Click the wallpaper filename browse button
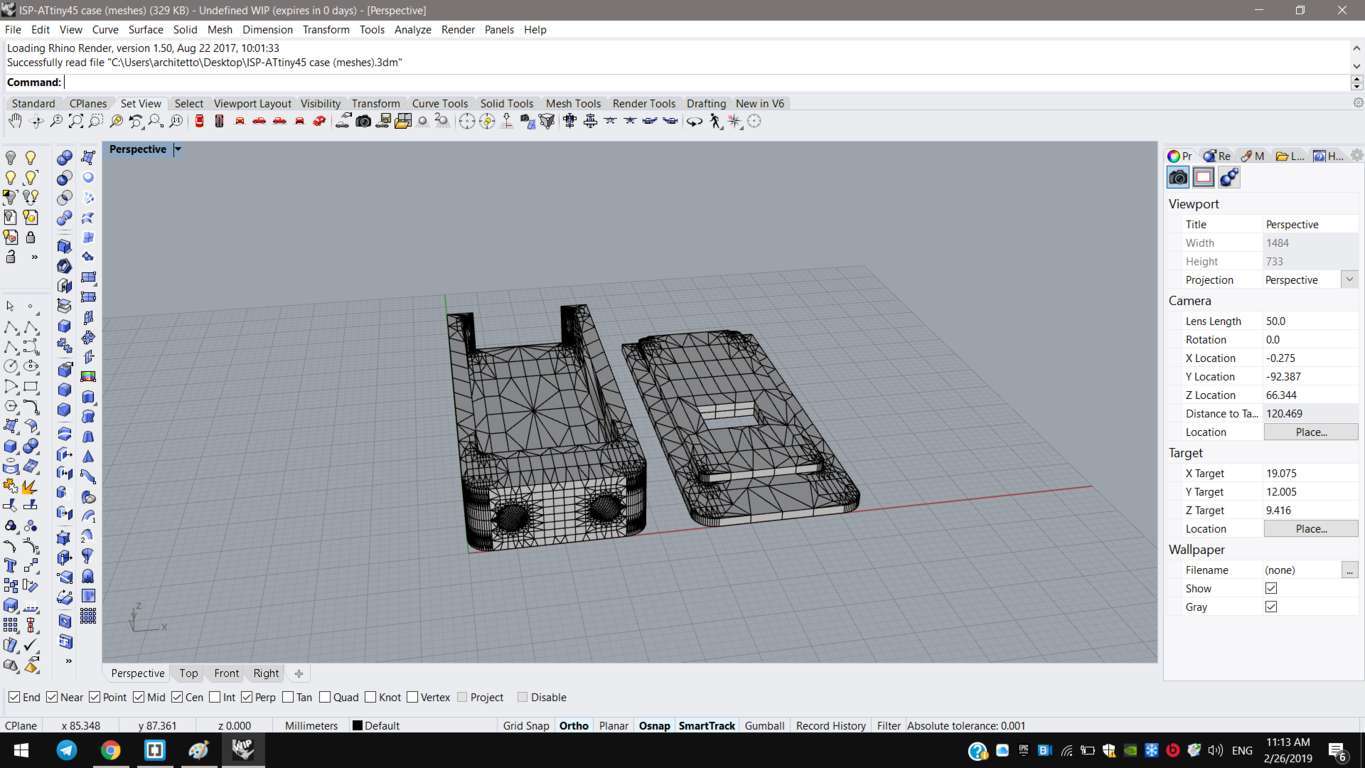This screenshot has width=1365, height=768. pyautogui.click(x=1349, y=570)
